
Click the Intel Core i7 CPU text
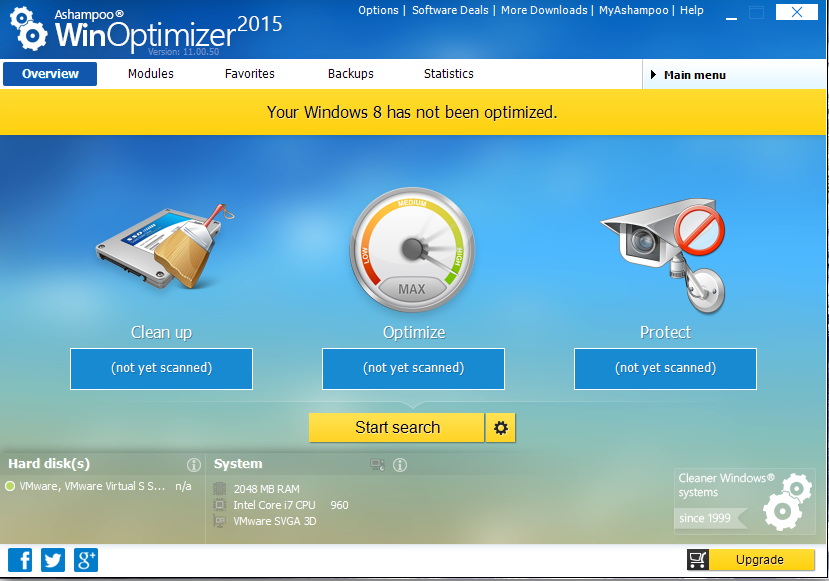pos(291,505)
